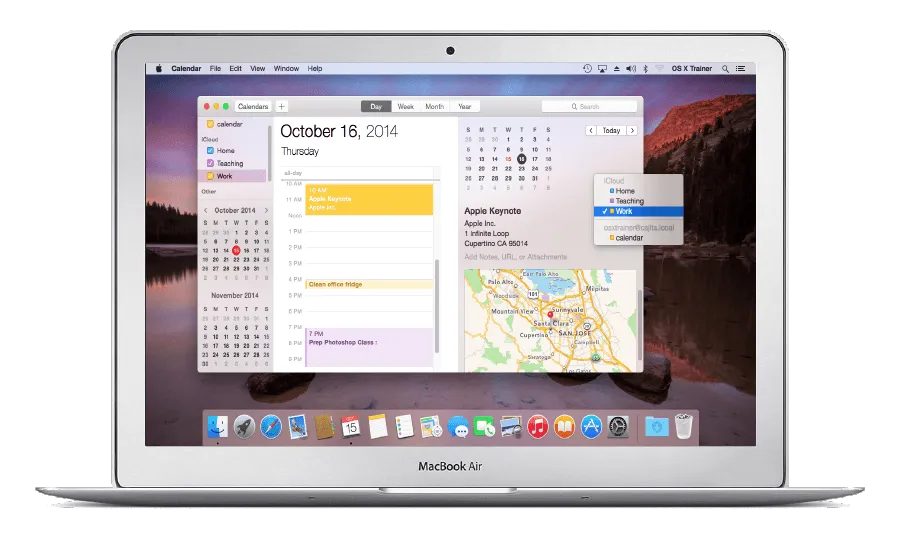
Task: Click next day arrow beside Today
Action: (632, 130)
